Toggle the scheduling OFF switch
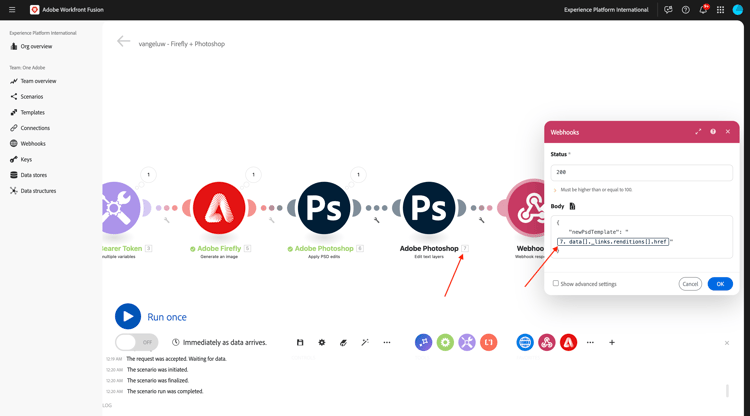The height and width of the screenshot is (416, 750). click(136, 342)
